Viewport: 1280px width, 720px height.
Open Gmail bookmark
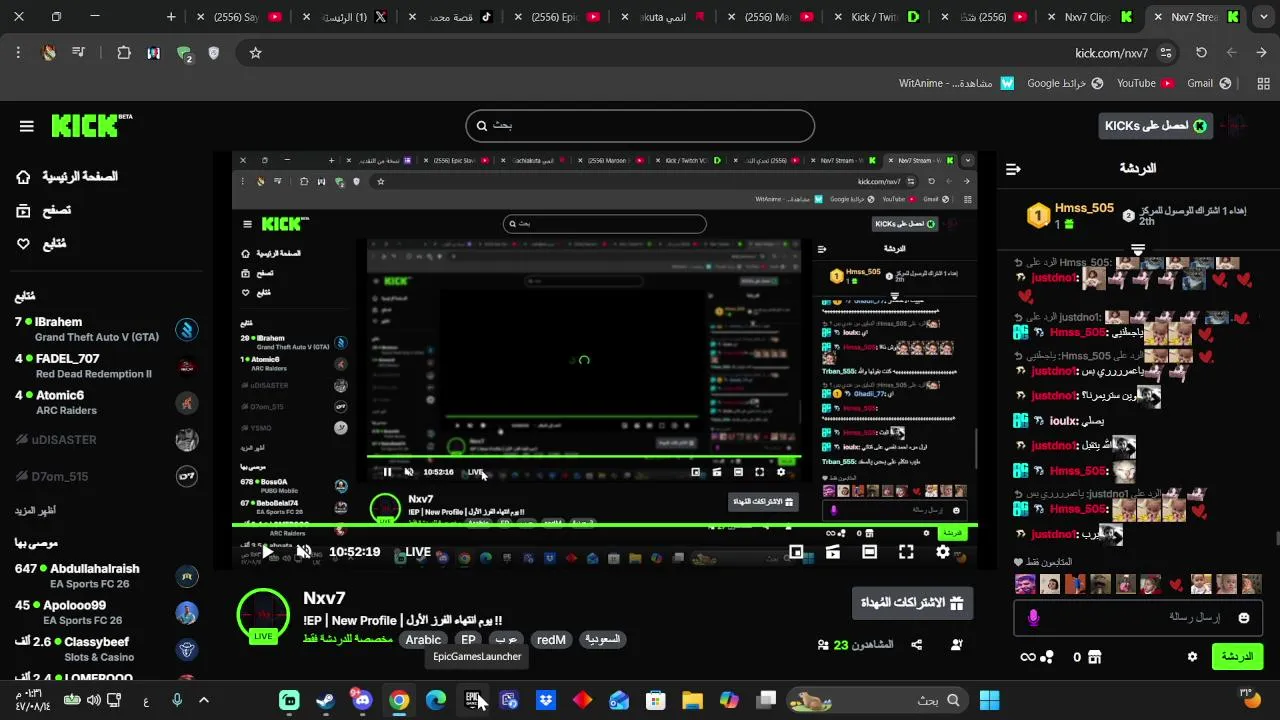coord(1209,83)
